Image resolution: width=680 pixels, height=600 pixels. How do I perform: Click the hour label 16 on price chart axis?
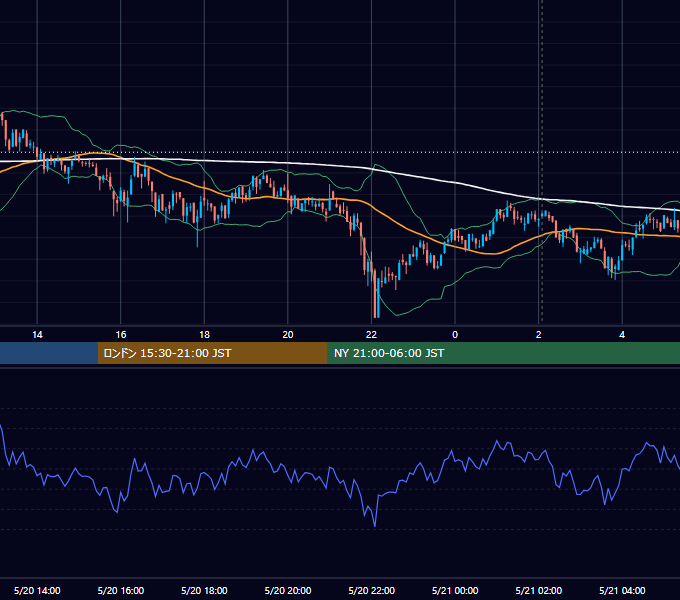(121, 335)
